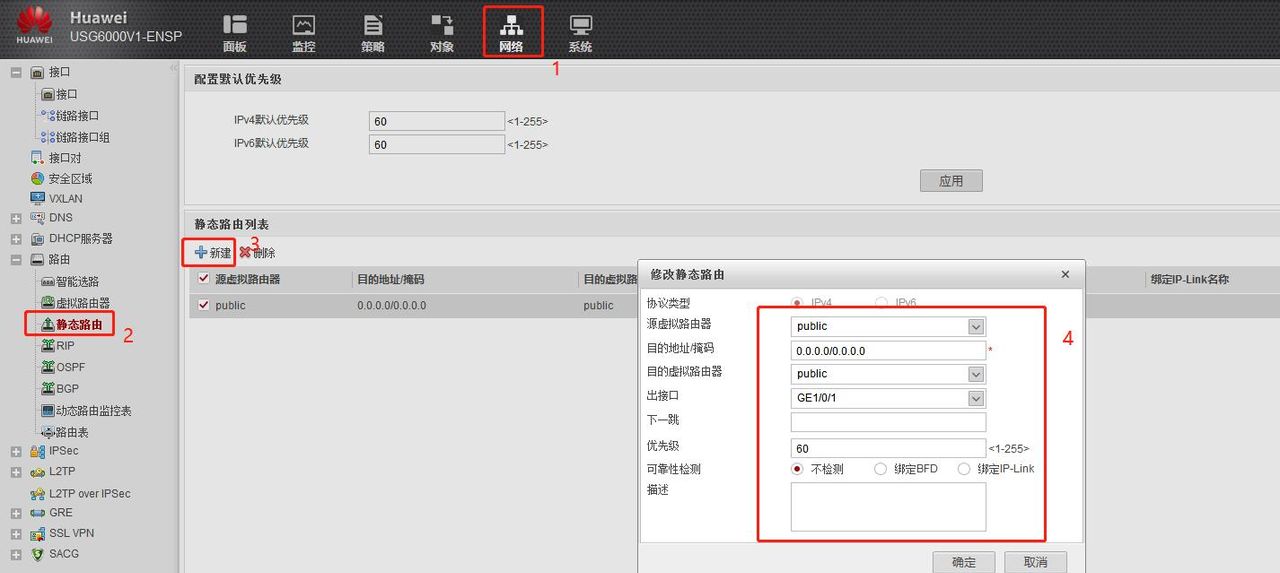
Task: Open 静态路由 icon item
Action: click(47, 324)
